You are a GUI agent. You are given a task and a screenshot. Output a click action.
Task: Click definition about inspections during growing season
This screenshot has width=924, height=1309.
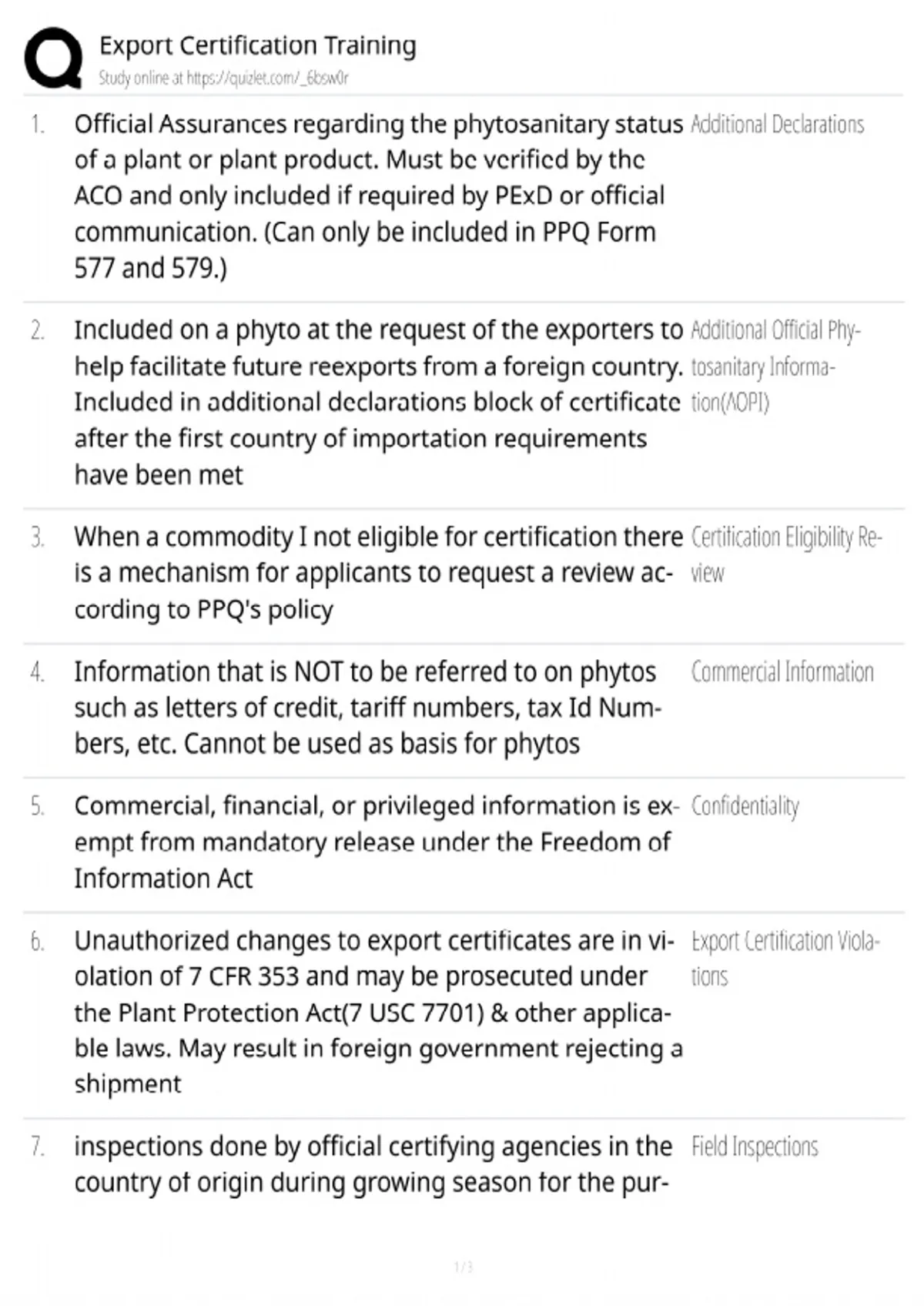coord(373,1164)
